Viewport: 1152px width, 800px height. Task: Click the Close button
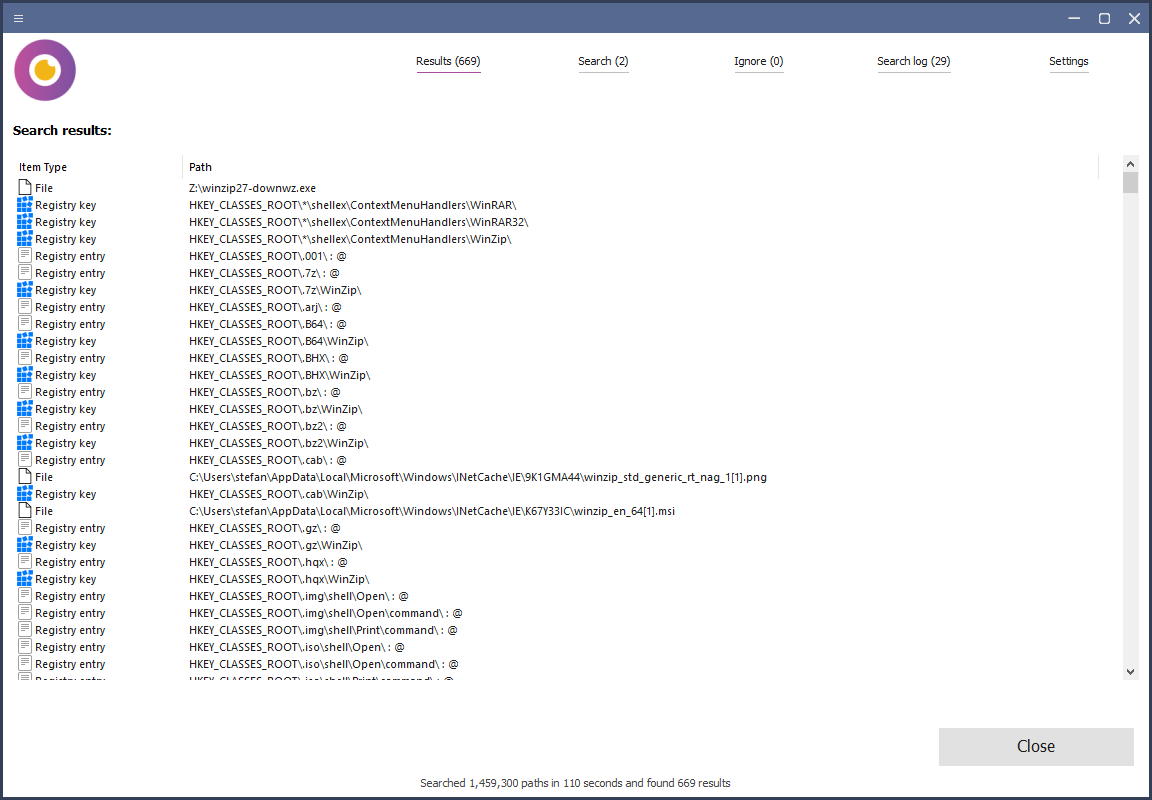(1036, 746)
